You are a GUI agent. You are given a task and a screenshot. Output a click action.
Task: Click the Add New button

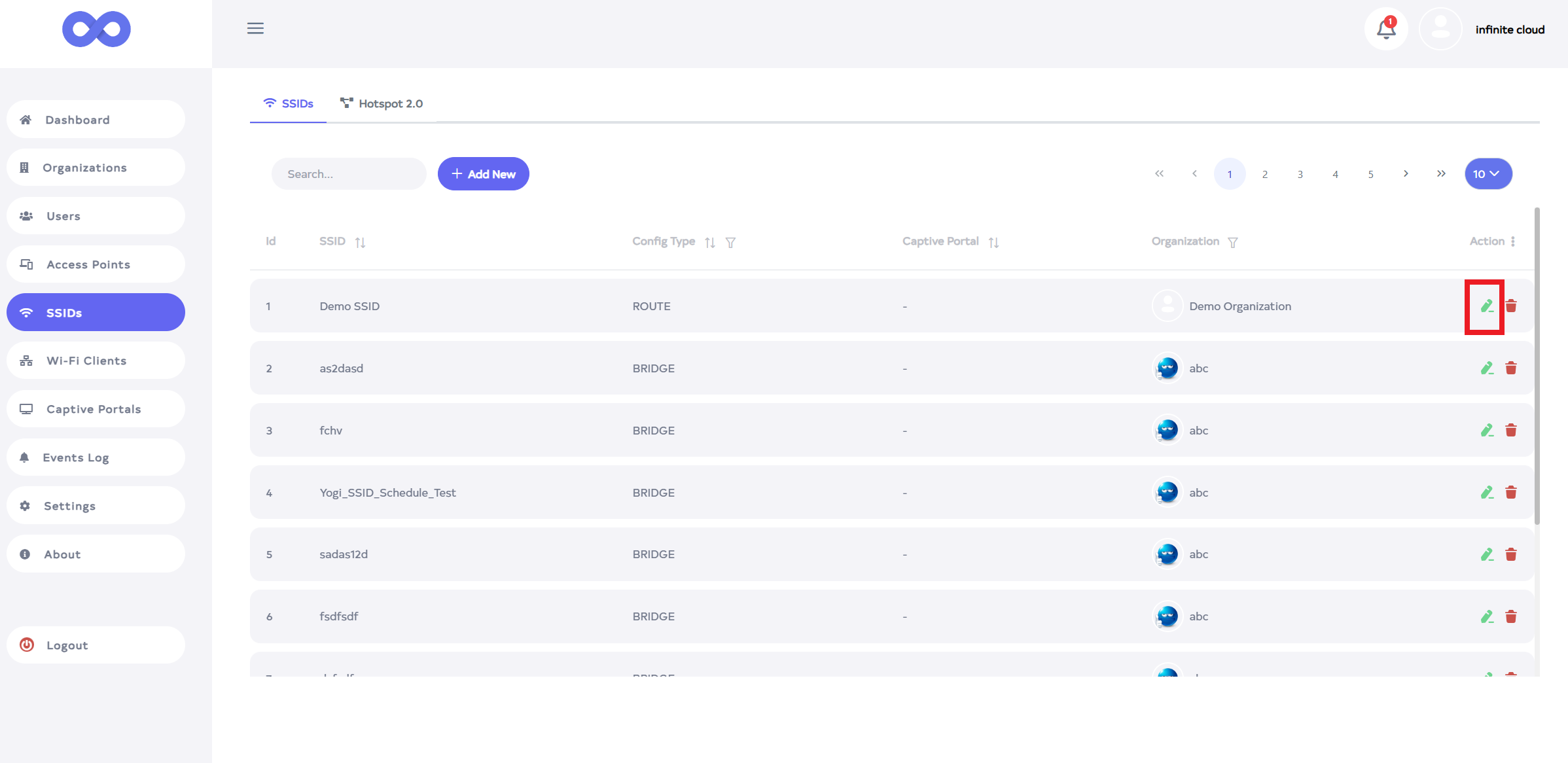pyautogui.click(x=483, y=174)
